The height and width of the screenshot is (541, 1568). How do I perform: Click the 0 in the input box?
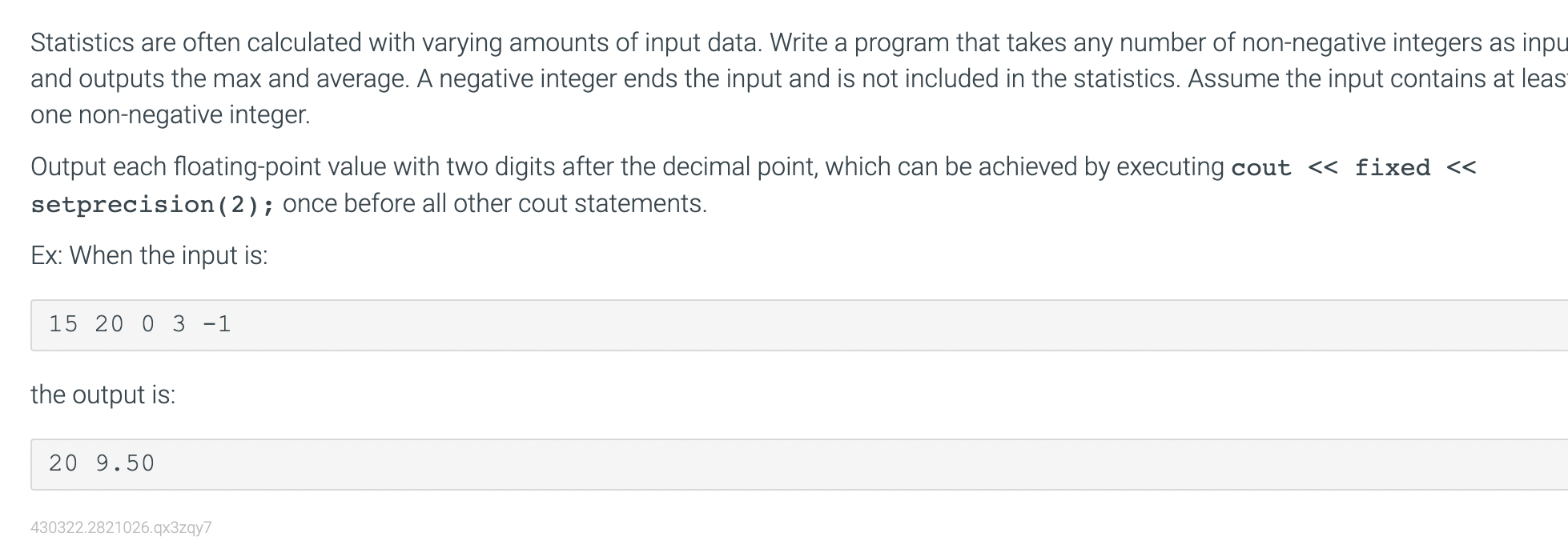pyautogui.click(x=148, y=324)
